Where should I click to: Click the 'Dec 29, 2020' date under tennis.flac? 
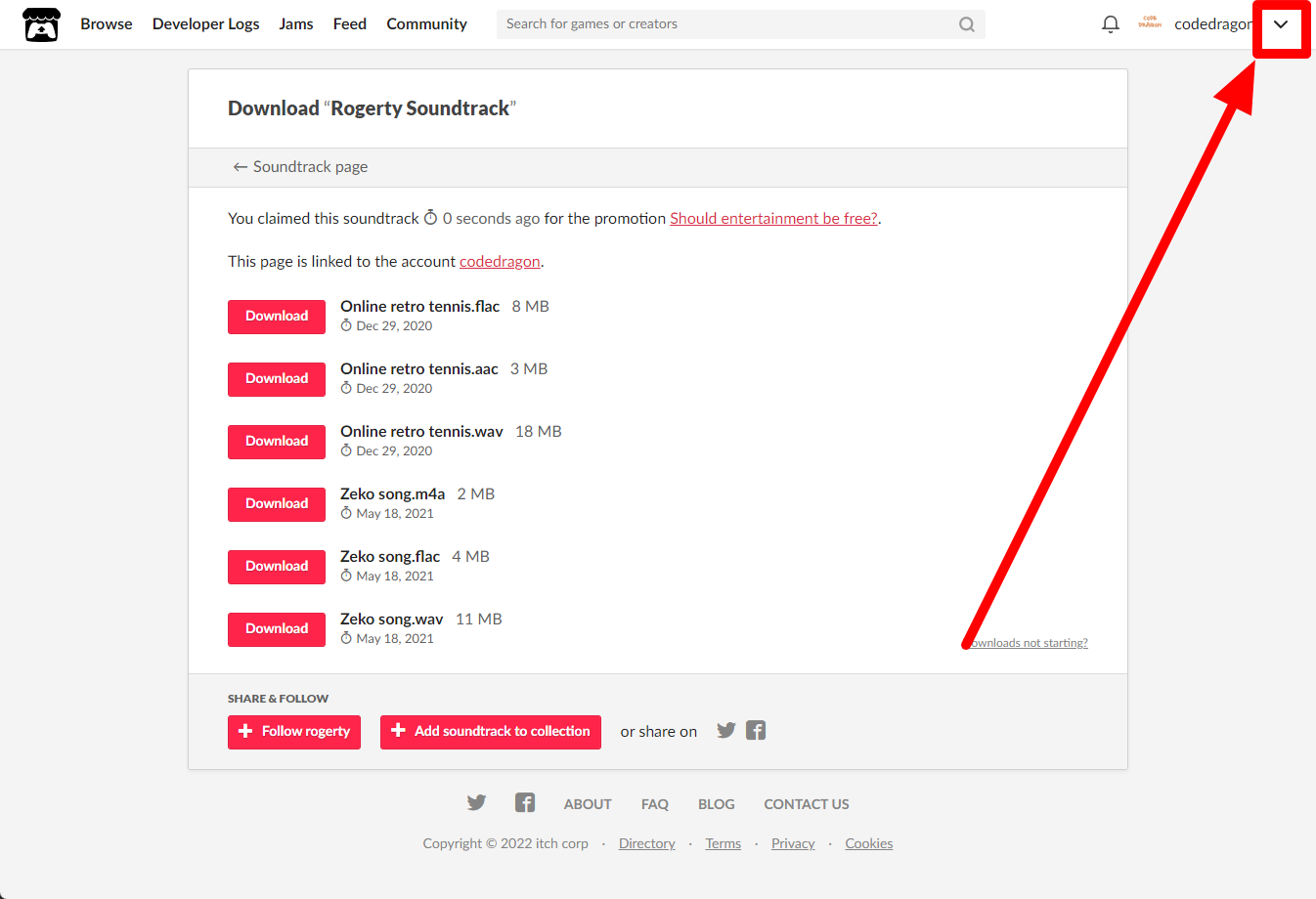click(x=394, y=326)
